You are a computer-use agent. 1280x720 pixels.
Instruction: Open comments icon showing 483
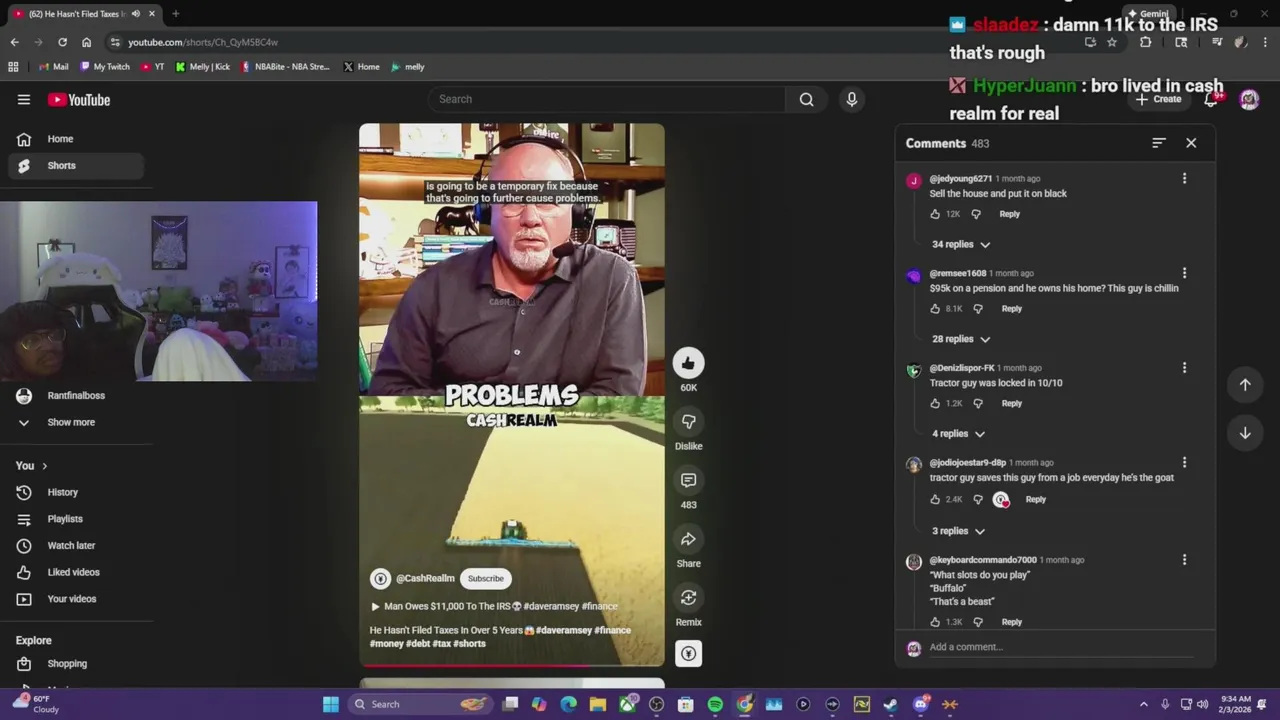688,480
